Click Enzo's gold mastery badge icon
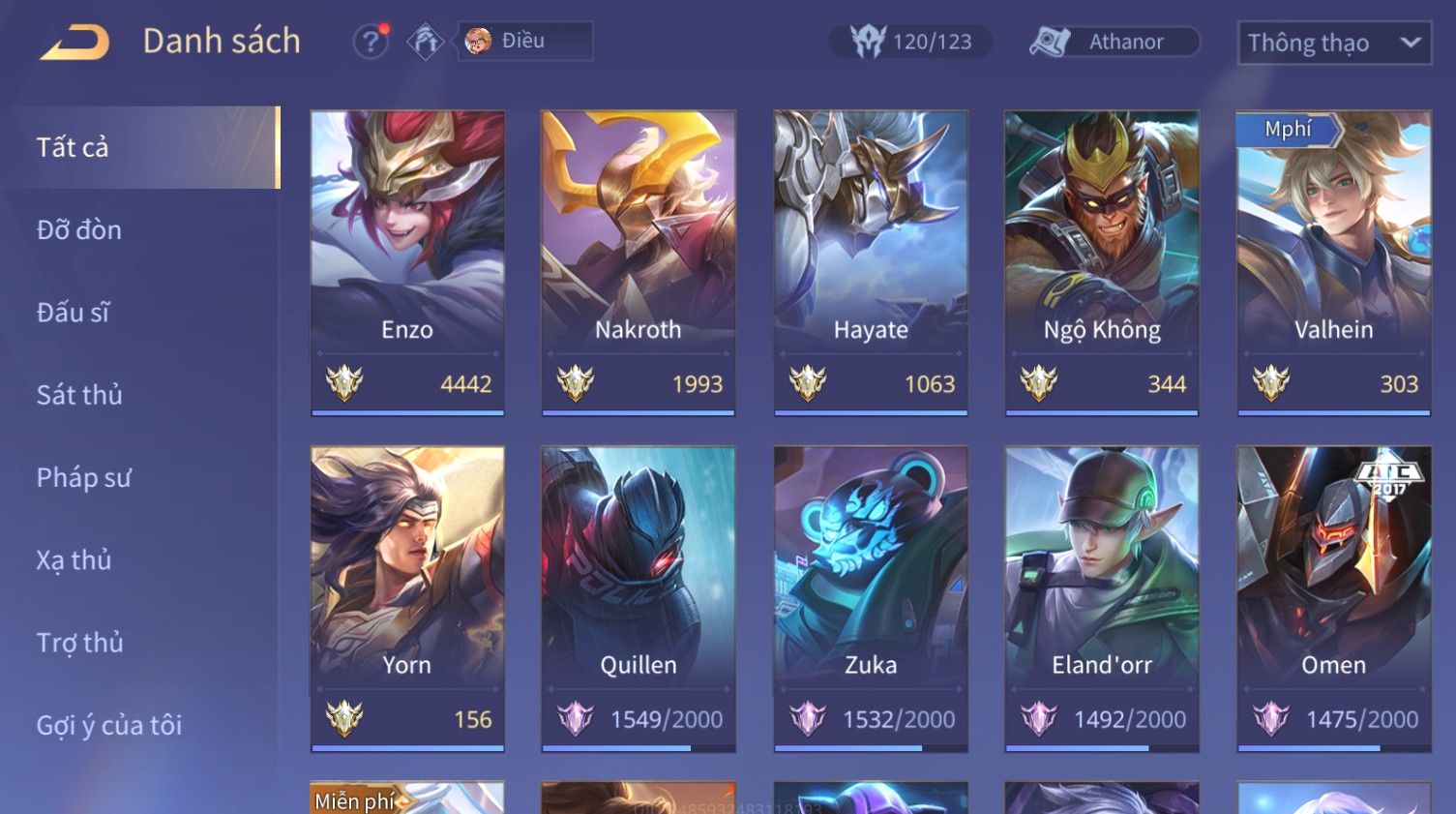1456x814 pixels. coord(344,384)
